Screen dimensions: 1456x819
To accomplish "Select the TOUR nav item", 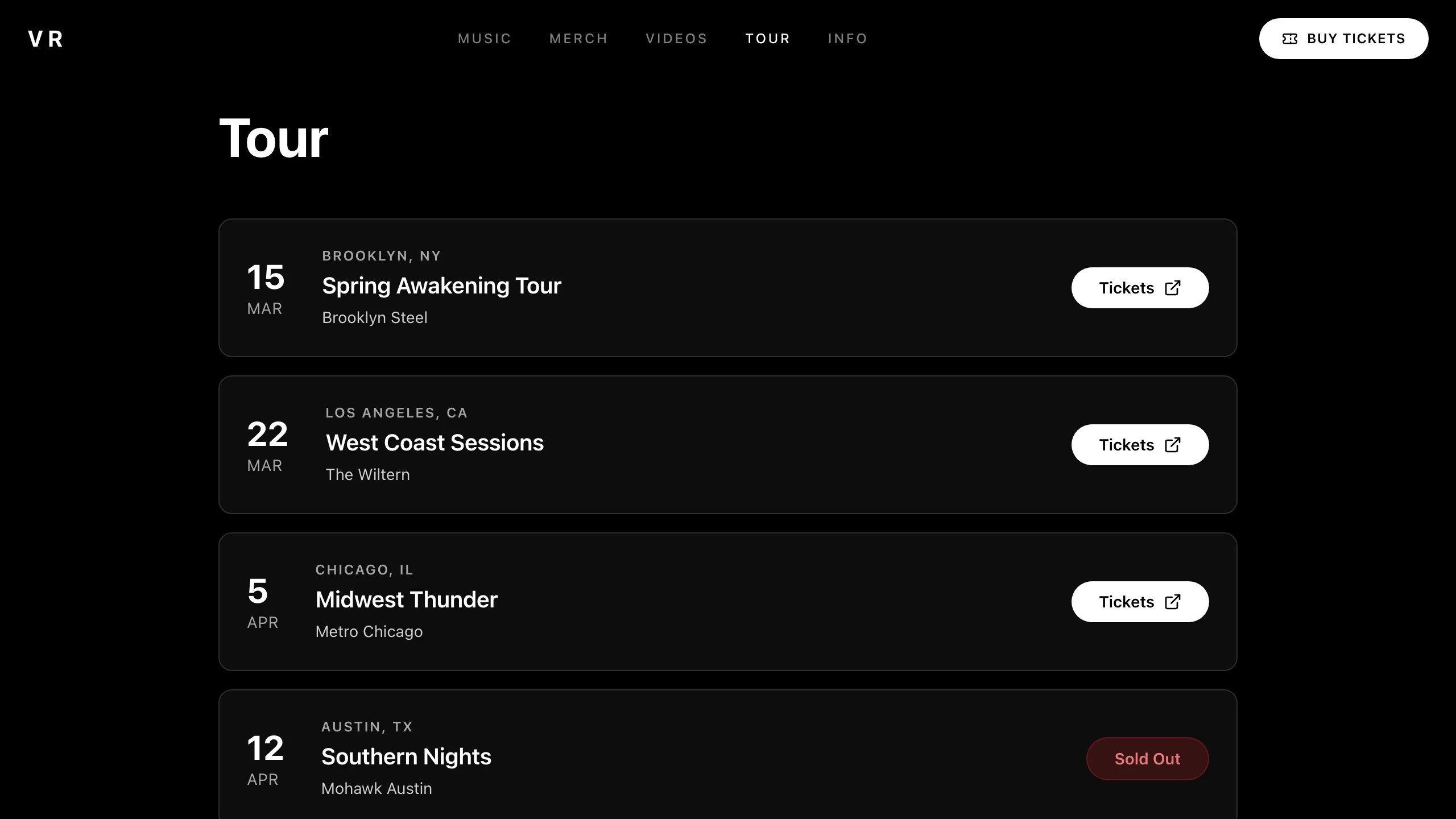I will pyautogui.click(x=768, y=38).
